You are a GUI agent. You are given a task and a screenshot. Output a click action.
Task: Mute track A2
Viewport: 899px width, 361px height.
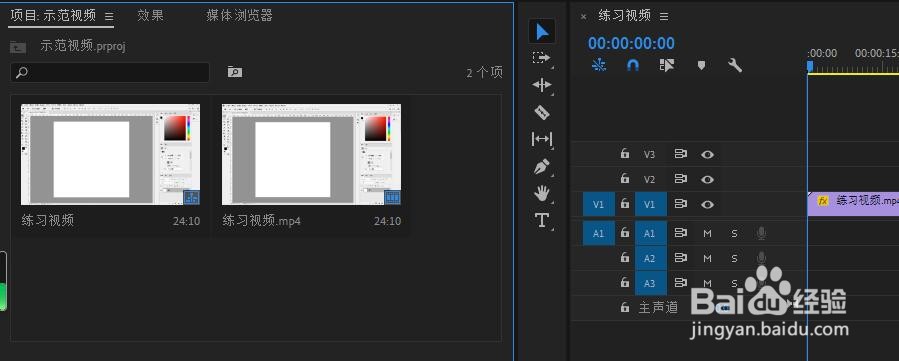[x=708, y=258]
